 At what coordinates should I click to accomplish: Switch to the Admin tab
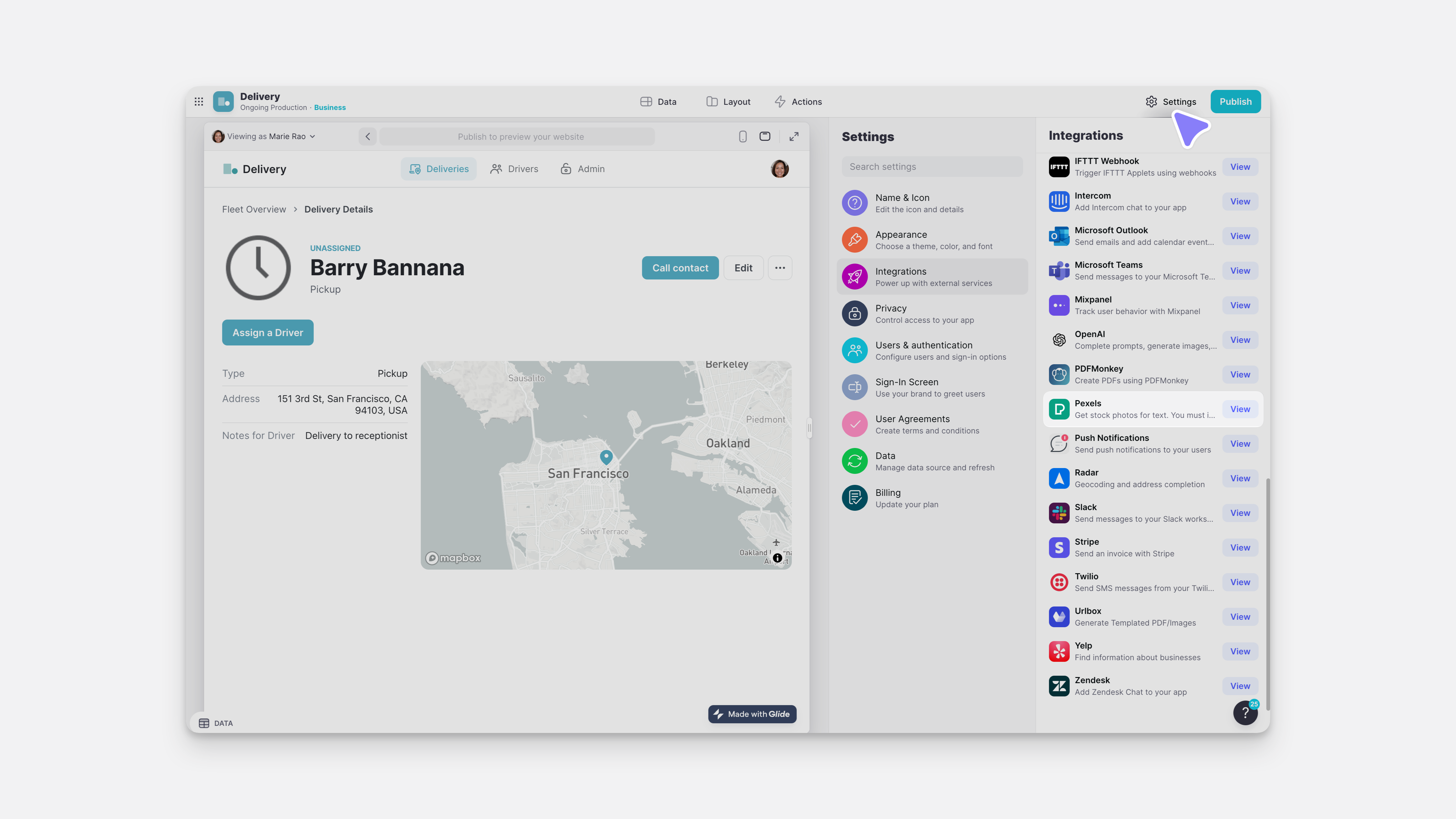point(582,169)
